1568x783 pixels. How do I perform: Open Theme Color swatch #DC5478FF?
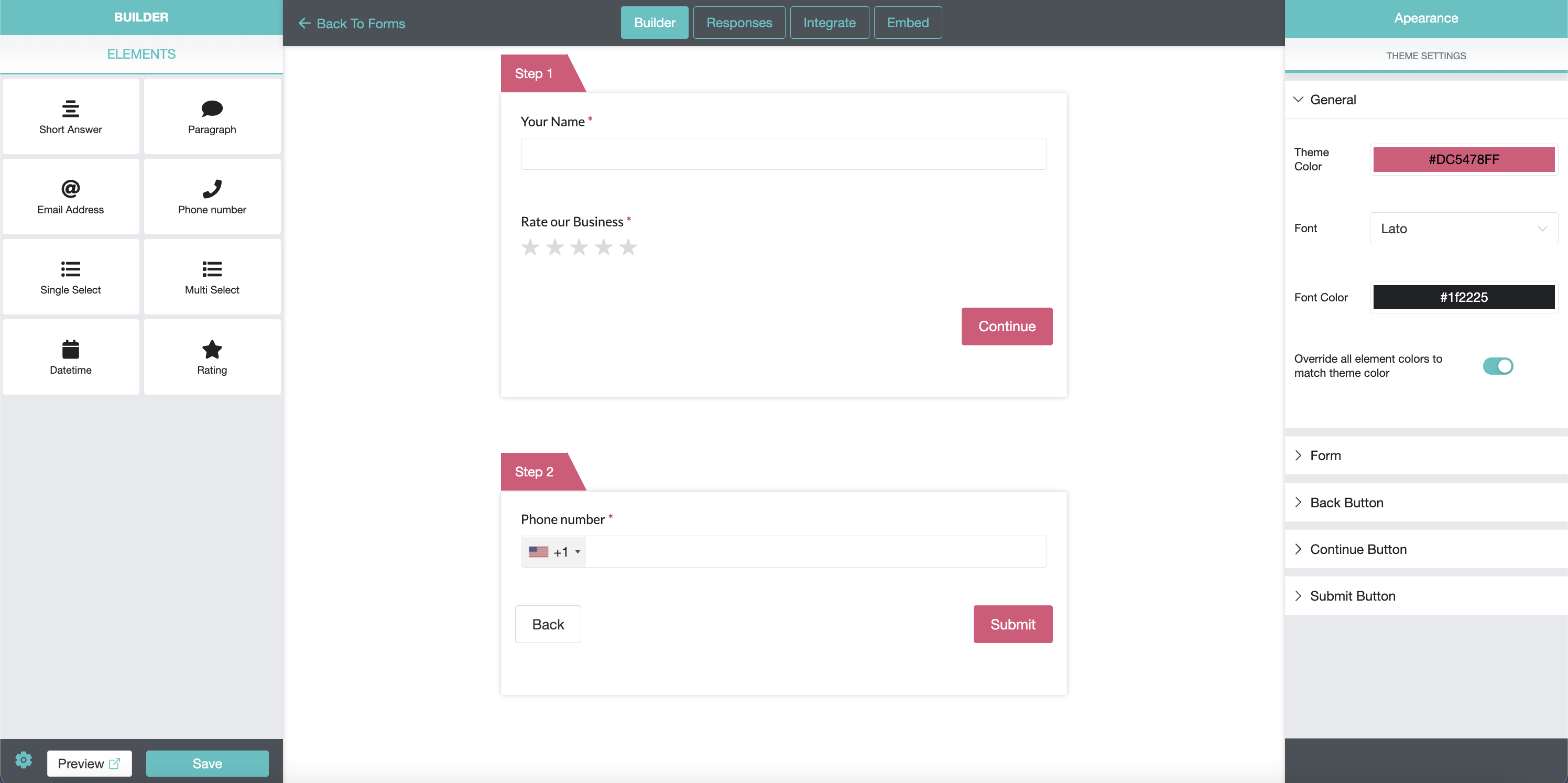(x=1463, y=159)
